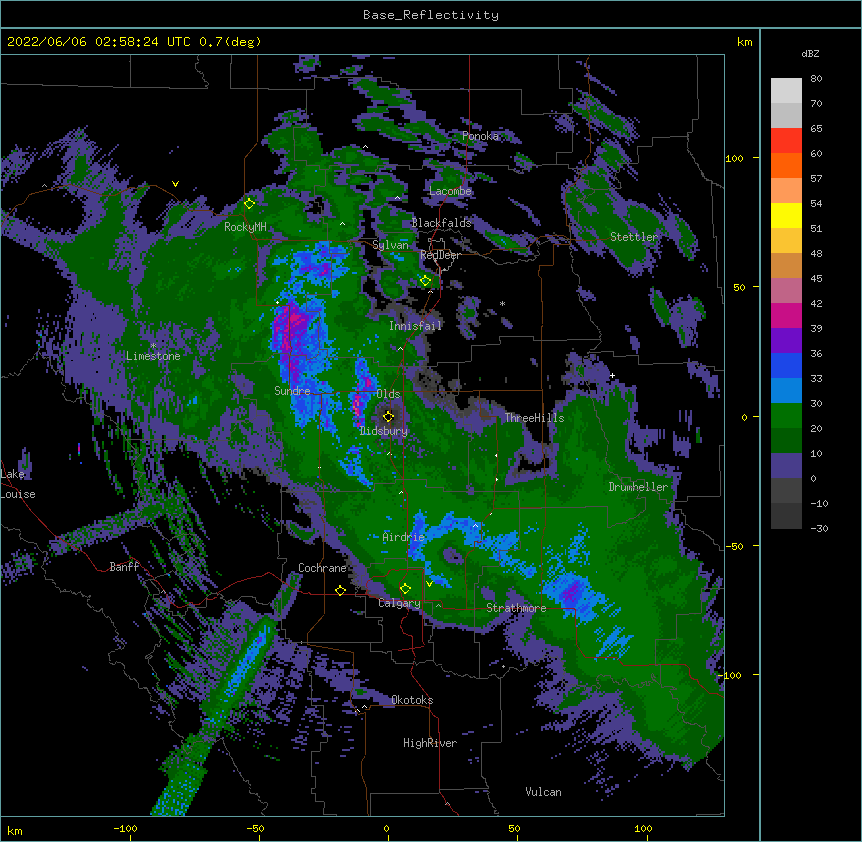Click the Airdrie label
Screen dimensions: 862x842
(404, 537)
